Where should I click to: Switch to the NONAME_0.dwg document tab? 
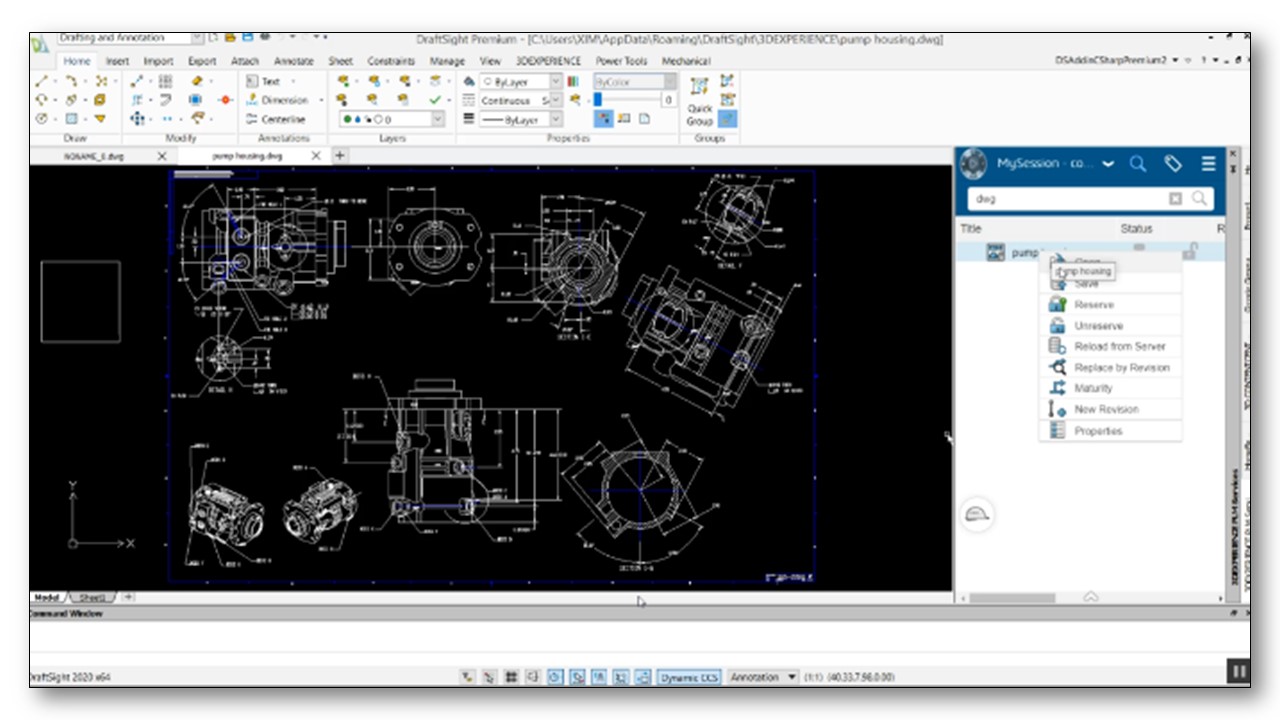click(93, 156)
